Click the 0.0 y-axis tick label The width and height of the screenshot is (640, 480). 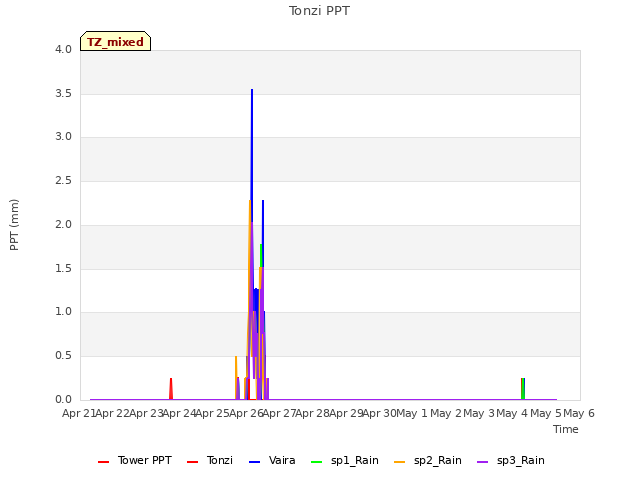tap(63, 399)
